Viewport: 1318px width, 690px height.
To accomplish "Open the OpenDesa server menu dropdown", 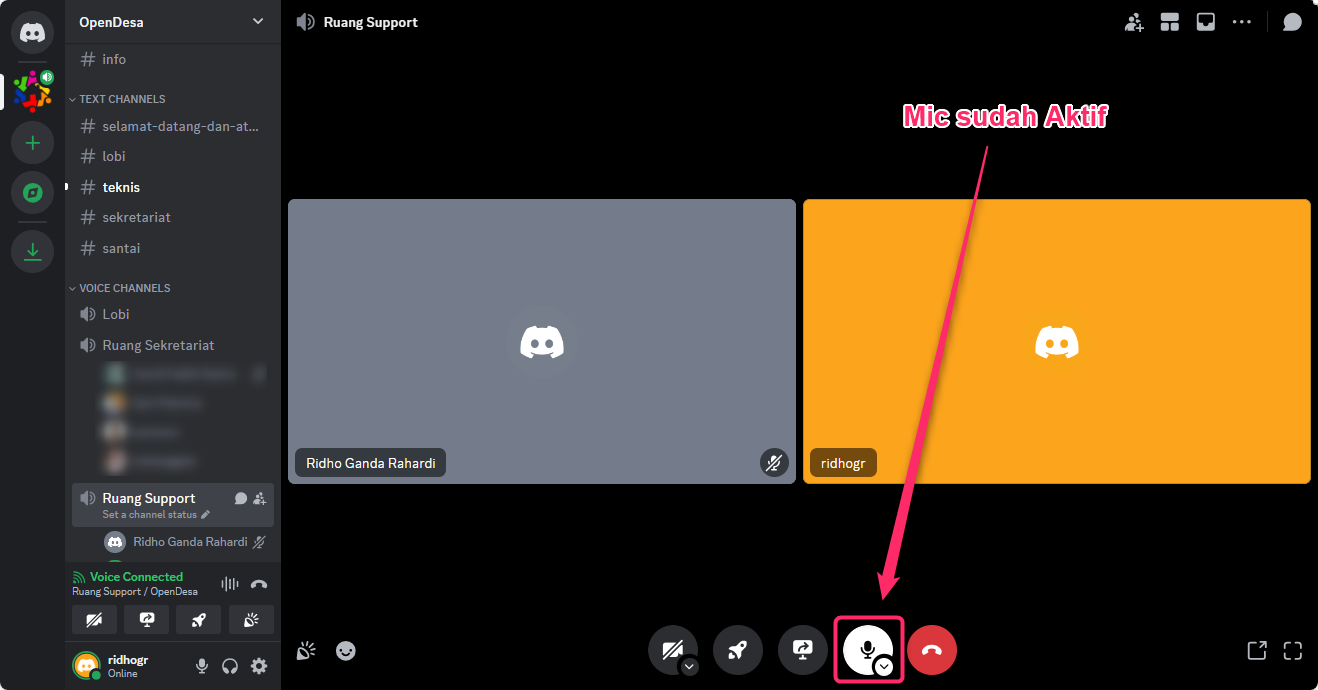I will click(258, 21).
